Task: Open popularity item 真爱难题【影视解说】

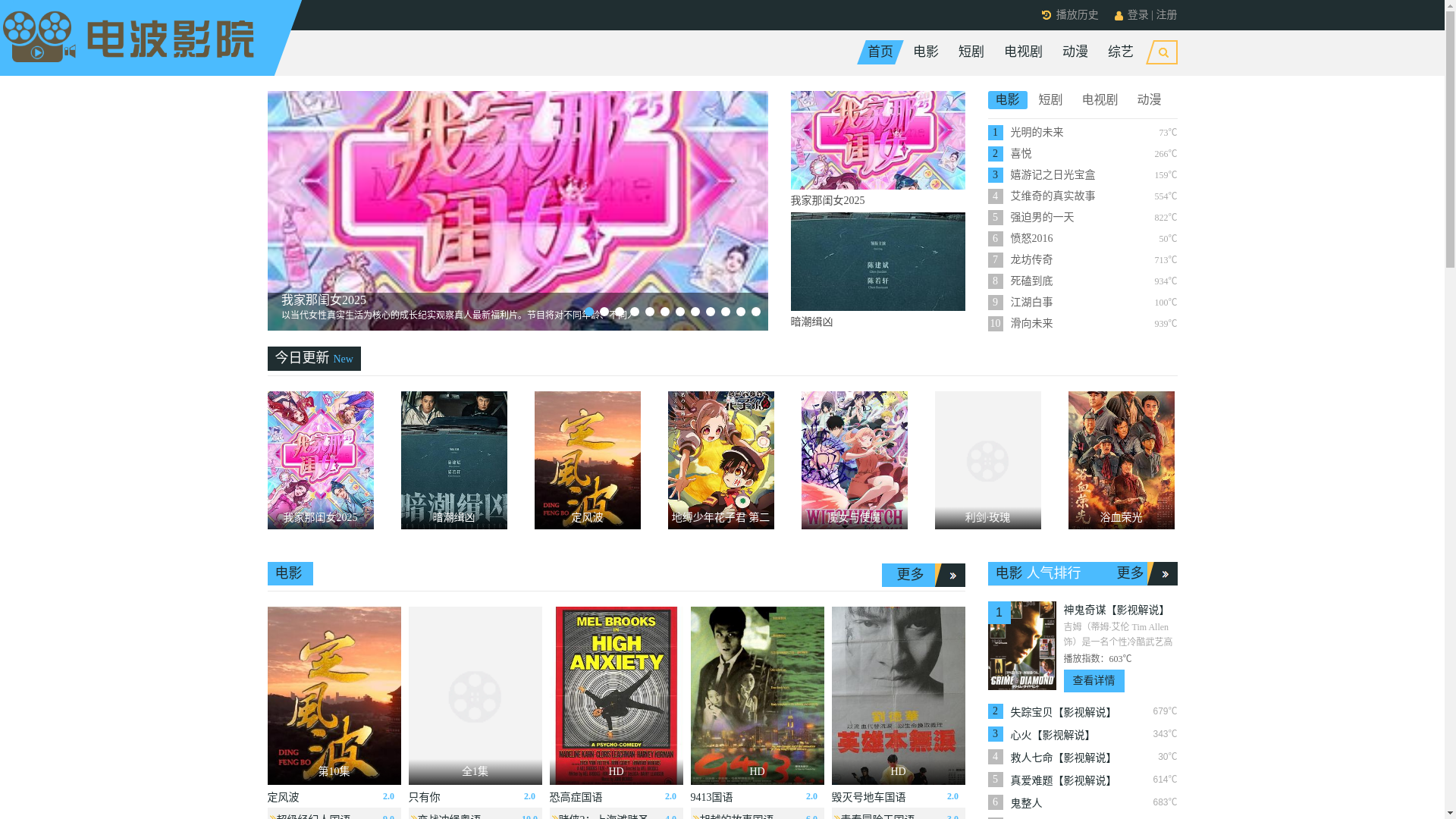Action: coord(1062,781)
